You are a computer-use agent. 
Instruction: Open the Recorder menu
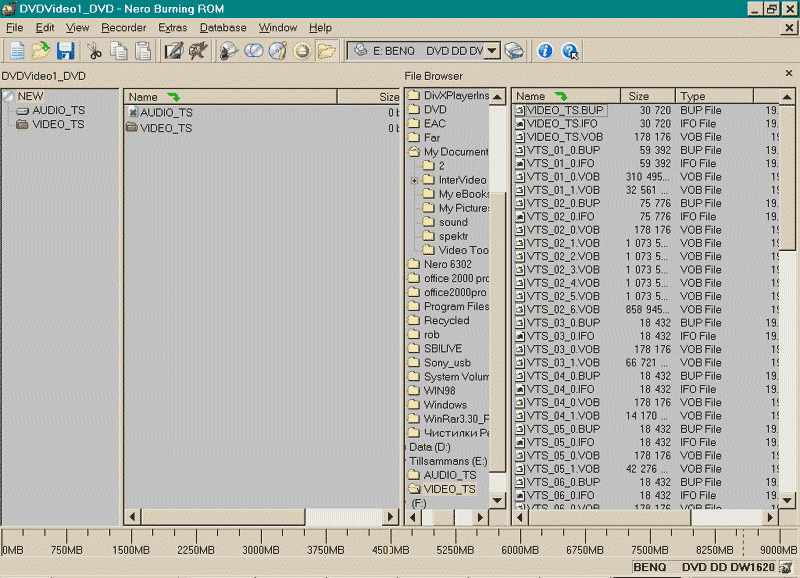(x=123, y=28)
